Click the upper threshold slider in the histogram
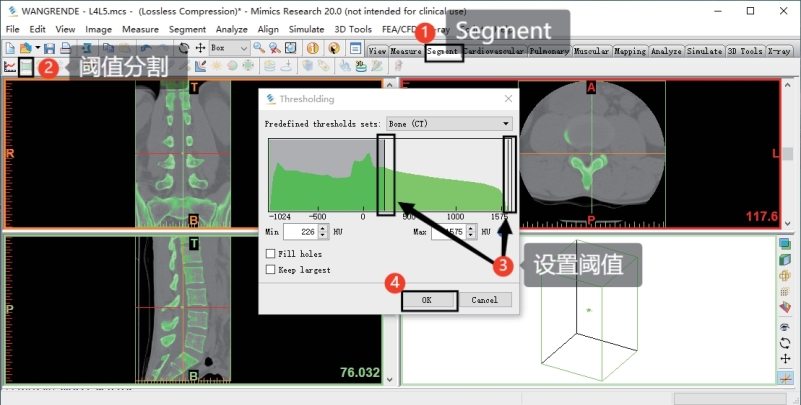 point(509,175)
